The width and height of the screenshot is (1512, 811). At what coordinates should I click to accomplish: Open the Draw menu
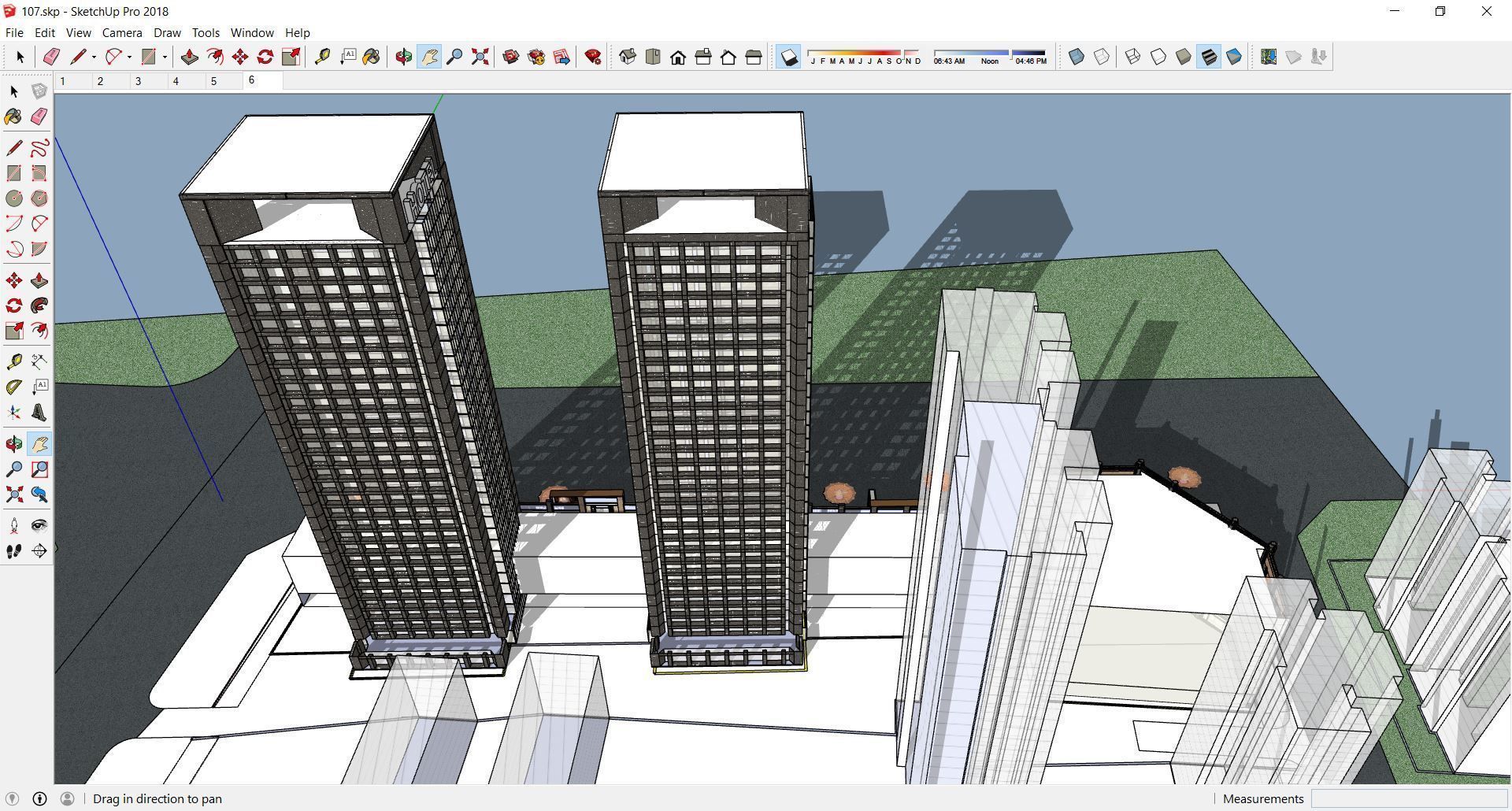click(167, 32)
